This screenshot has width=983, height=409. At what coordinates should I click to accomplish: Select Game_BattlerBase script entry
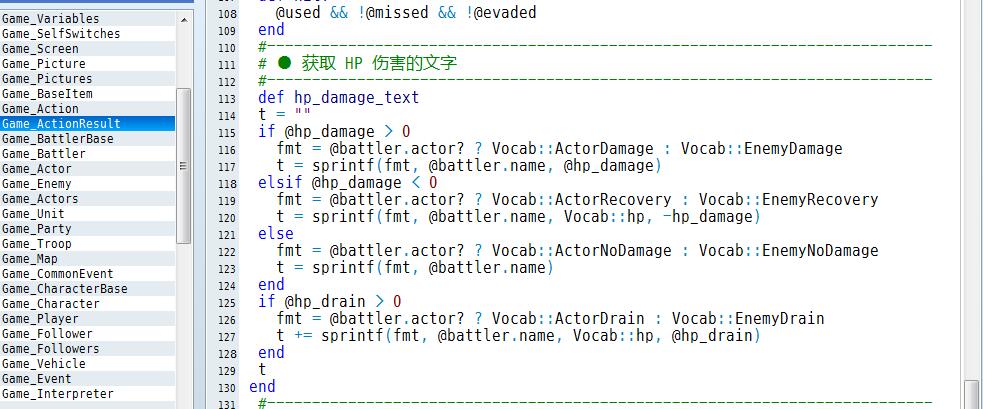tap(88, 139)
